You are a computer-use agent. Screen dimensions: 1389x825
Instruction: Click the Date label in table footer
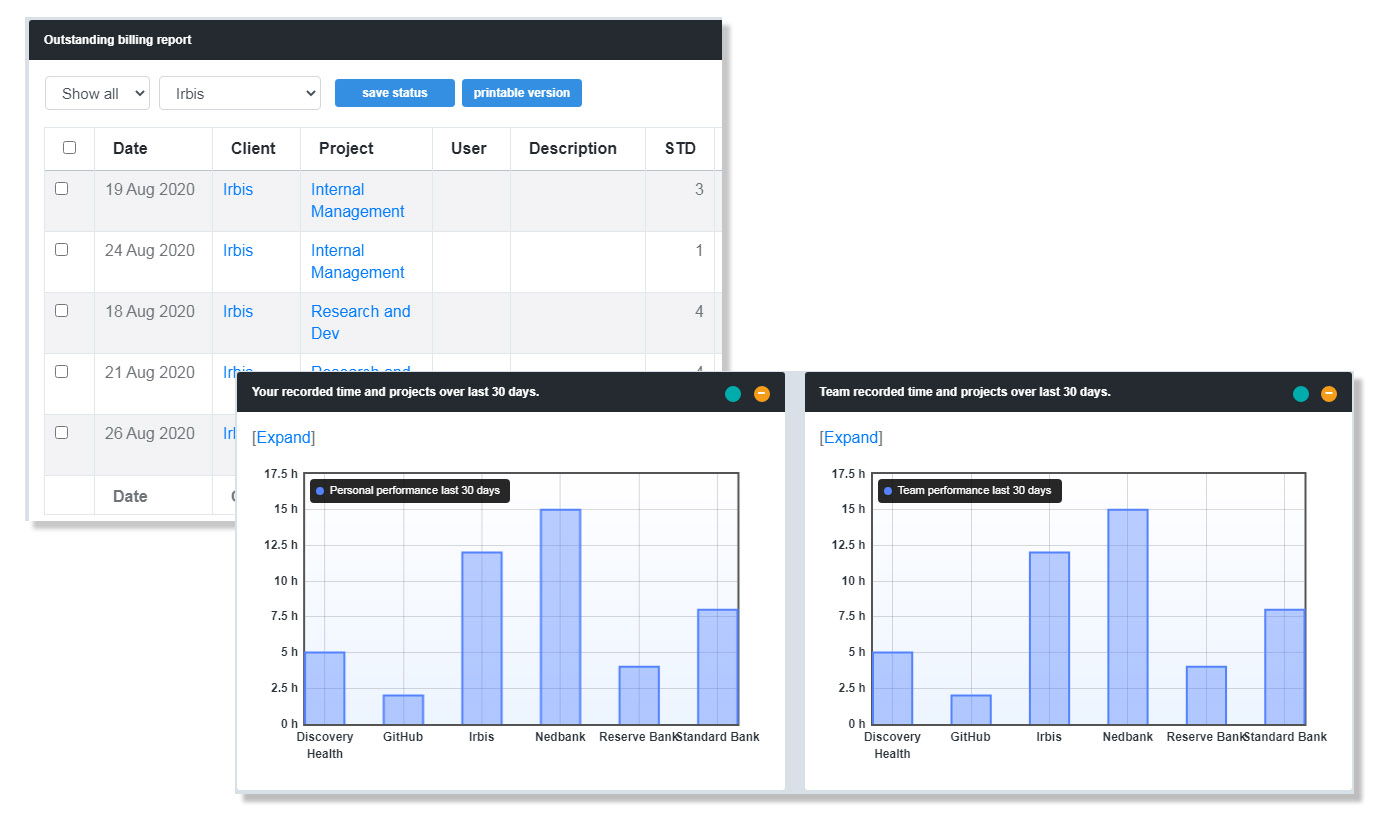(130, 497)
